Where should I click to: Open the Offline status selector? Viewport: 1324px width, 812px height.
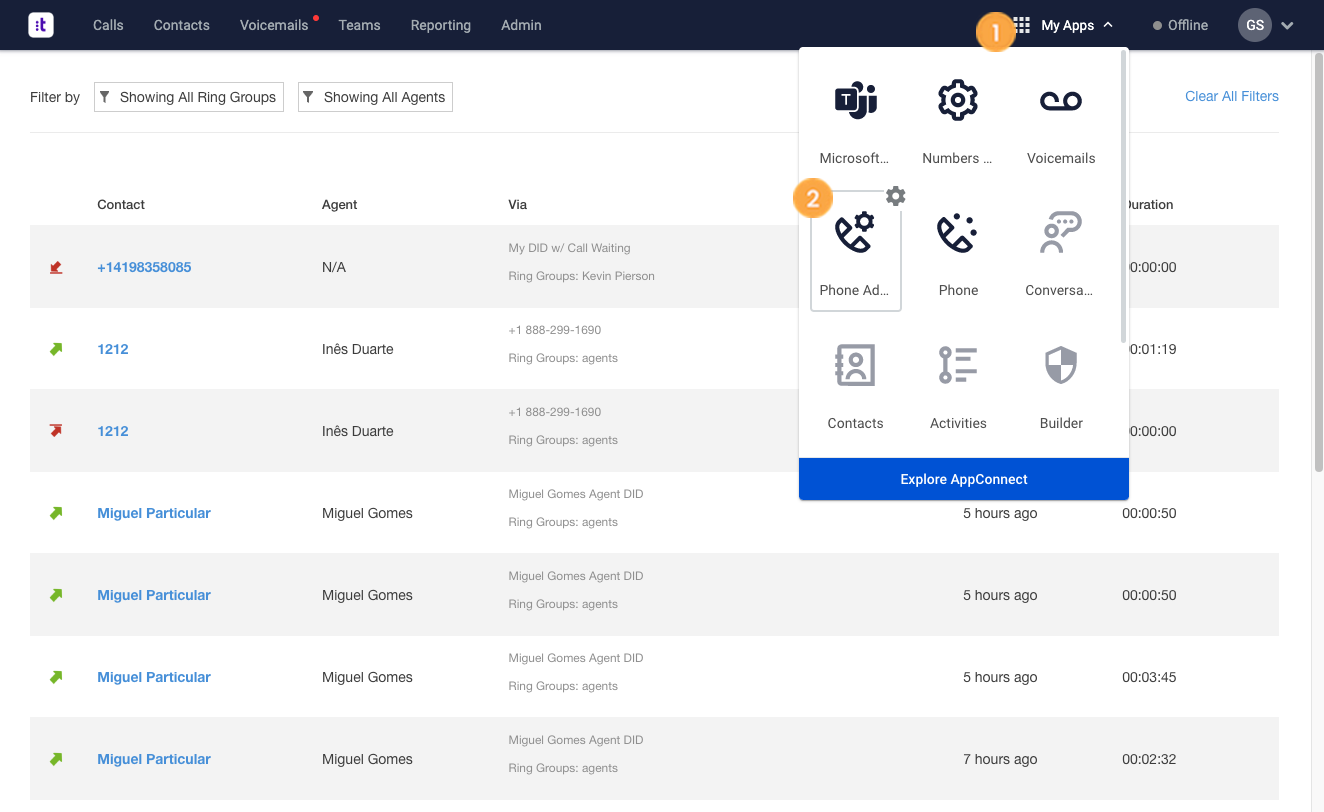point(1180,25)
